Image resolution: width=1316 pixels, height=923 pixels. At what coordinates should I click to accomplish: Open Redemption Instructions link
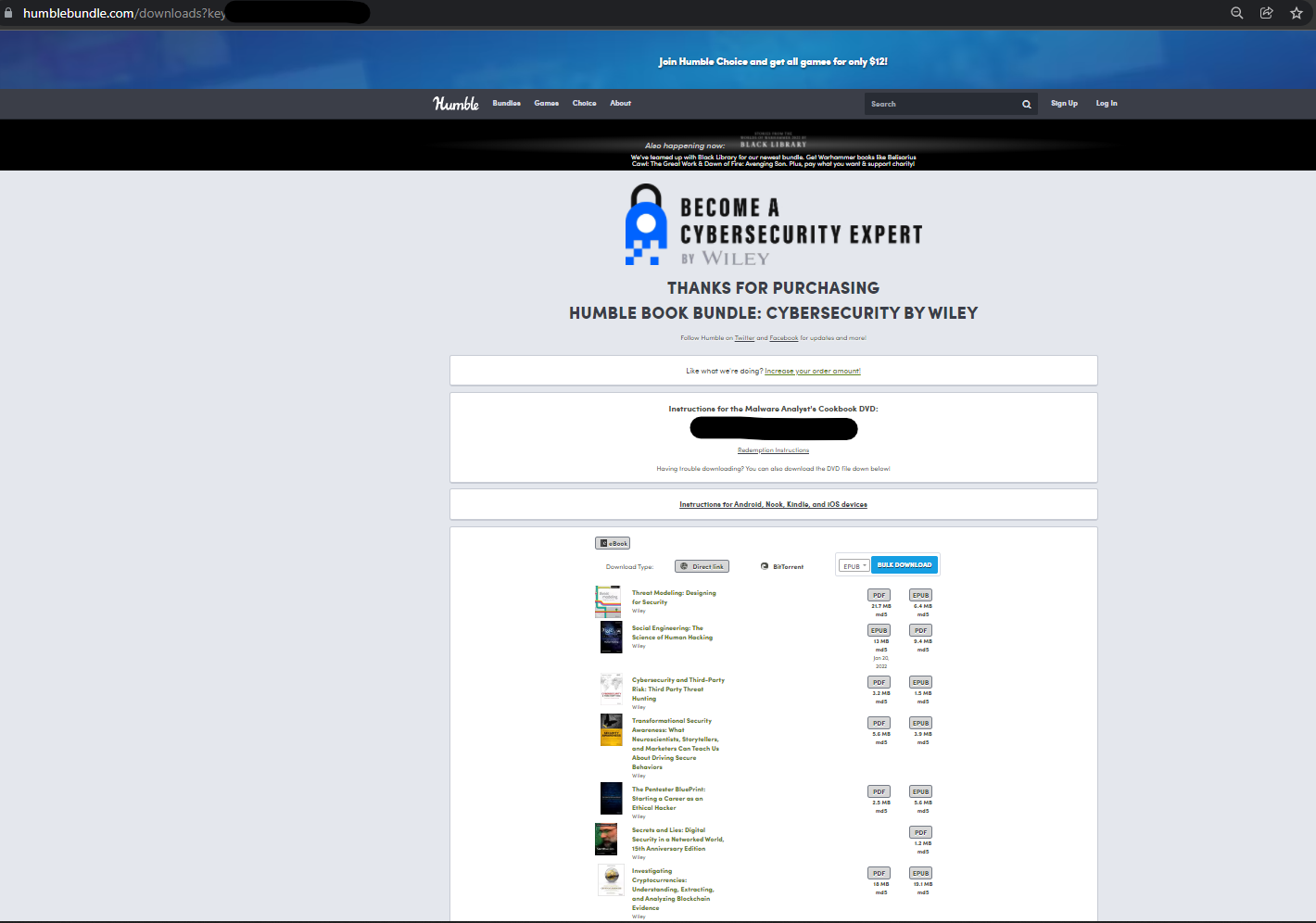773,450
